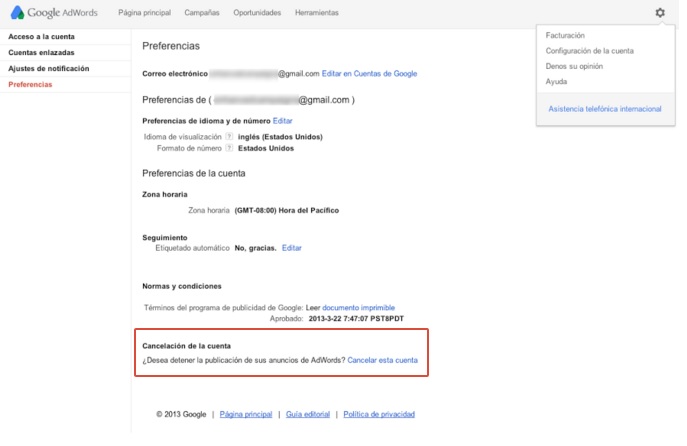
Task: Open the documento imprimible link
Action: (x=358, y=308)
